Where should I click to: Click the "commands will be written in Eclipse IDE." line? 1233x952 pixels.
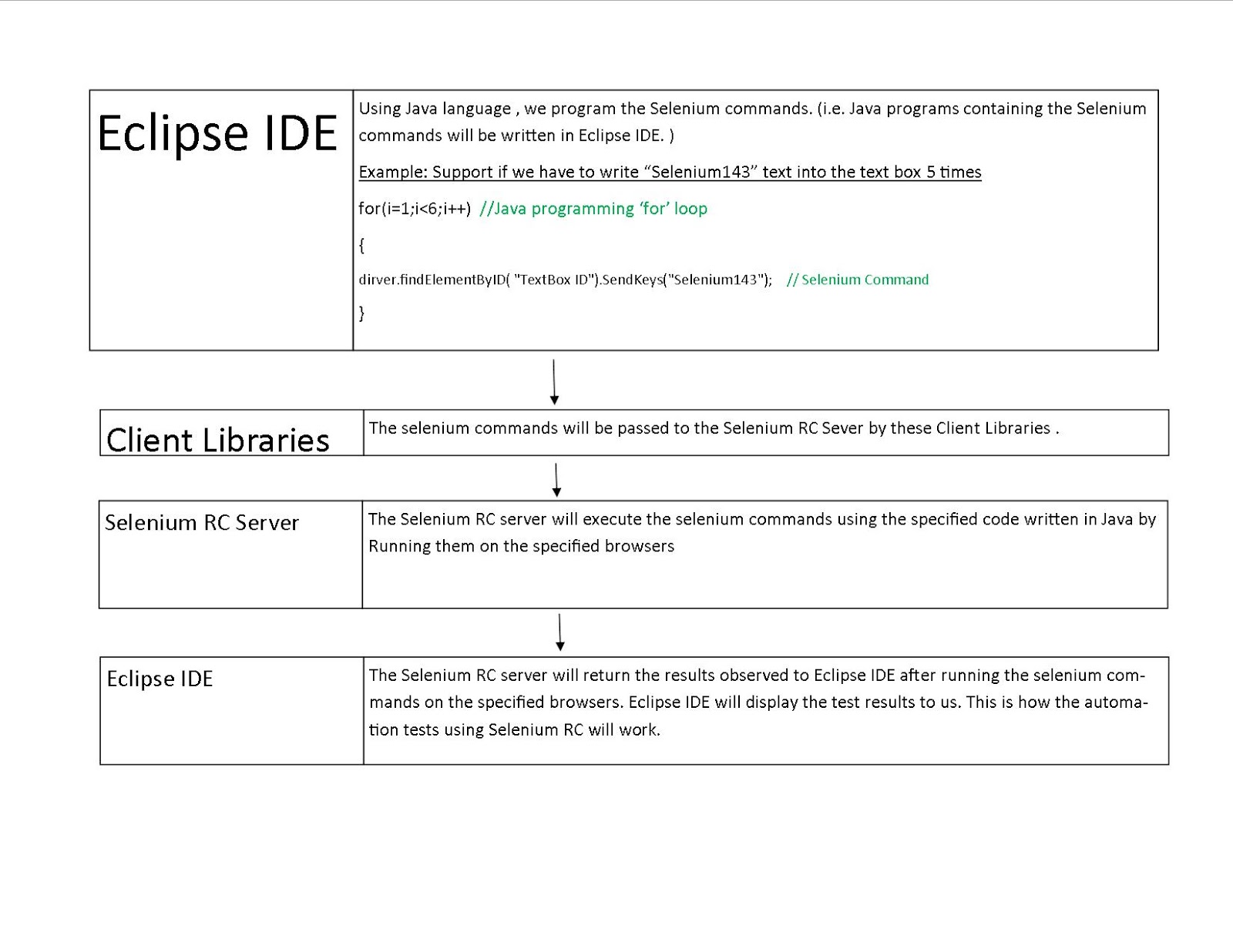point(516,136)
